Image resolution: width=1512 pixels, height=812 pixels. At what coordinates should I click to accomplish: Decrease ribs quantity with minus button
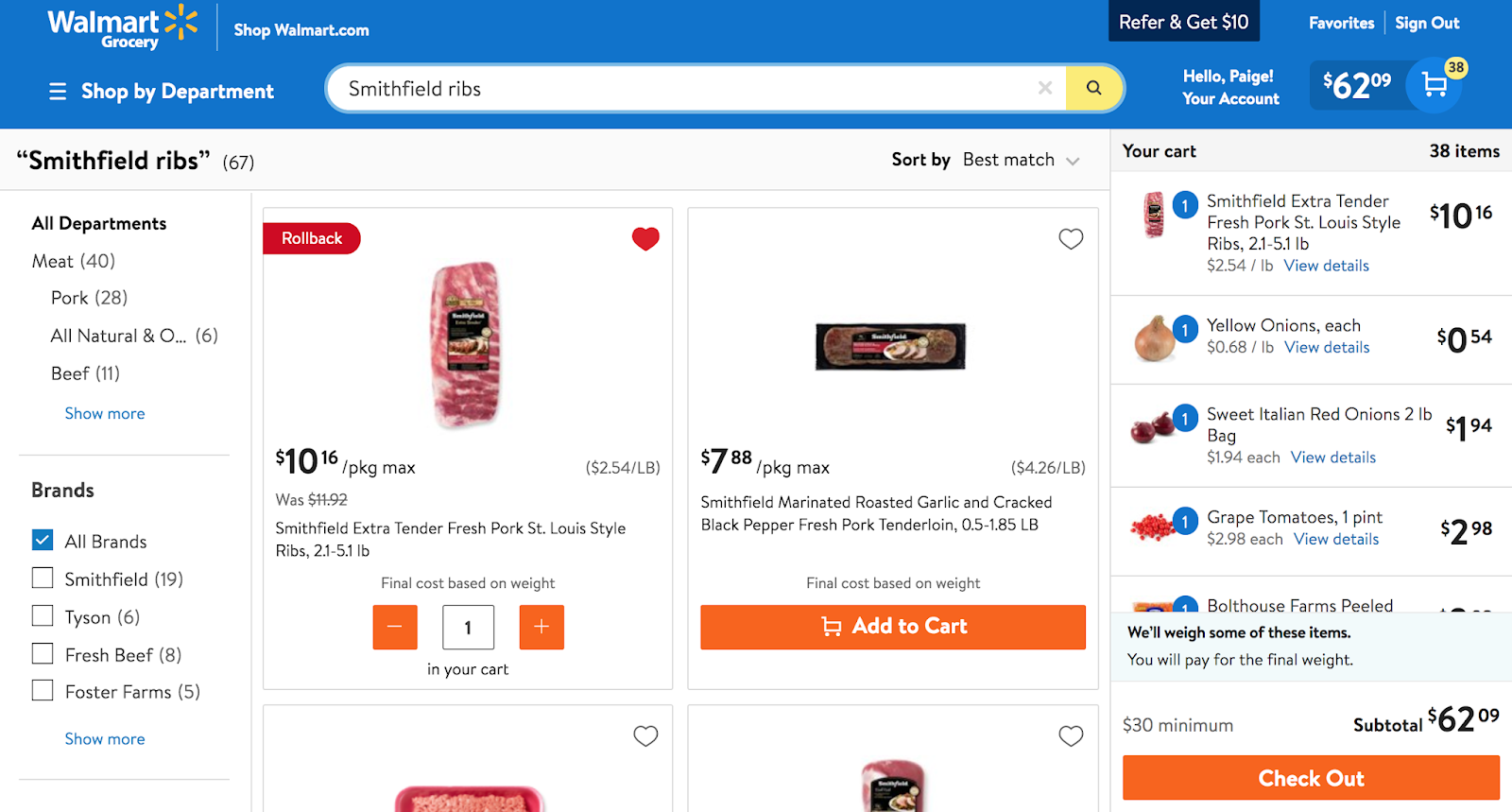[395, 627]
